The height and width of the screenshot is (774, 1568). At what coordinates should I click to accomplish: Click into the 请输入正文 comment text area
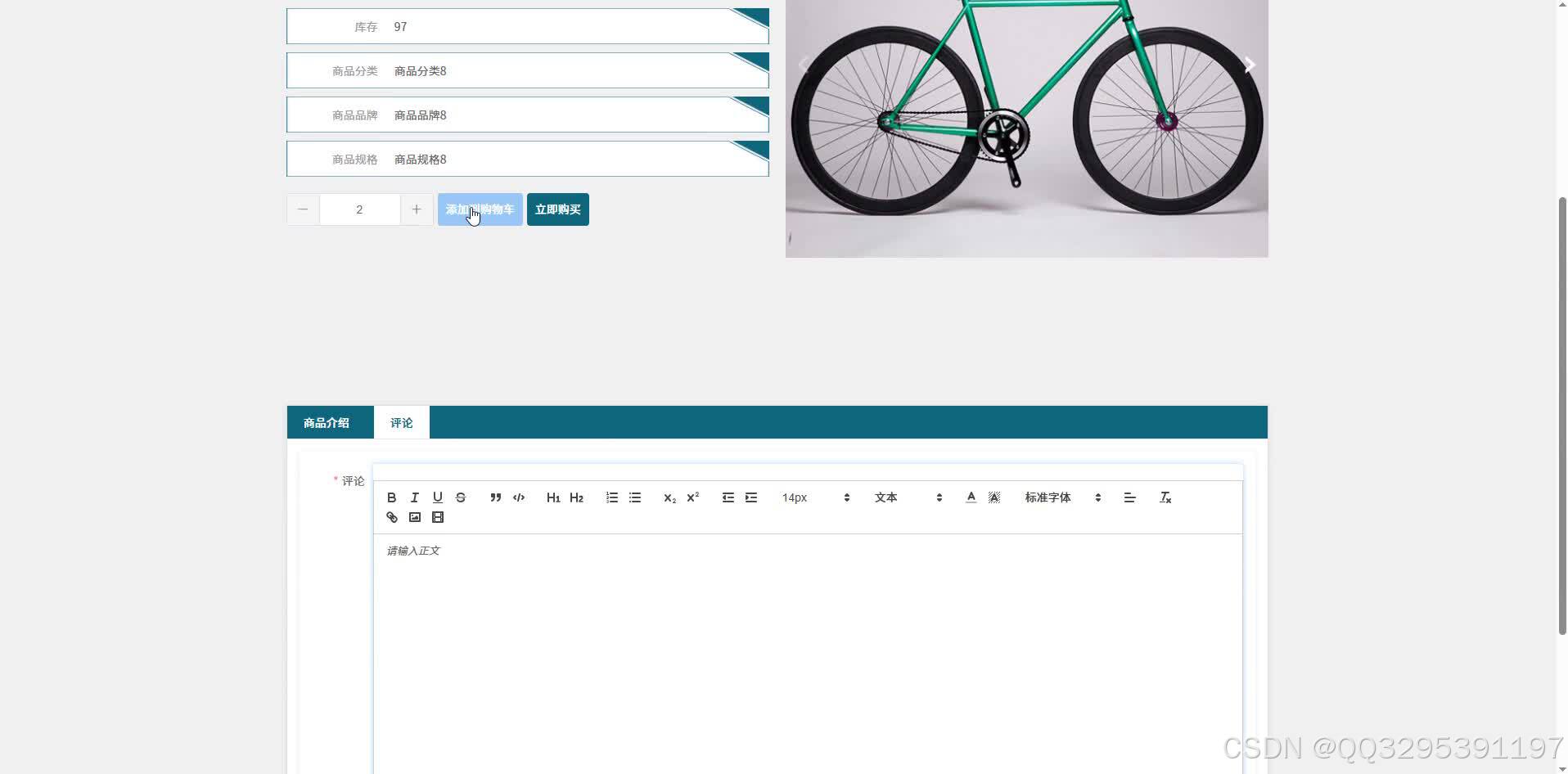[x=808, y=655]
